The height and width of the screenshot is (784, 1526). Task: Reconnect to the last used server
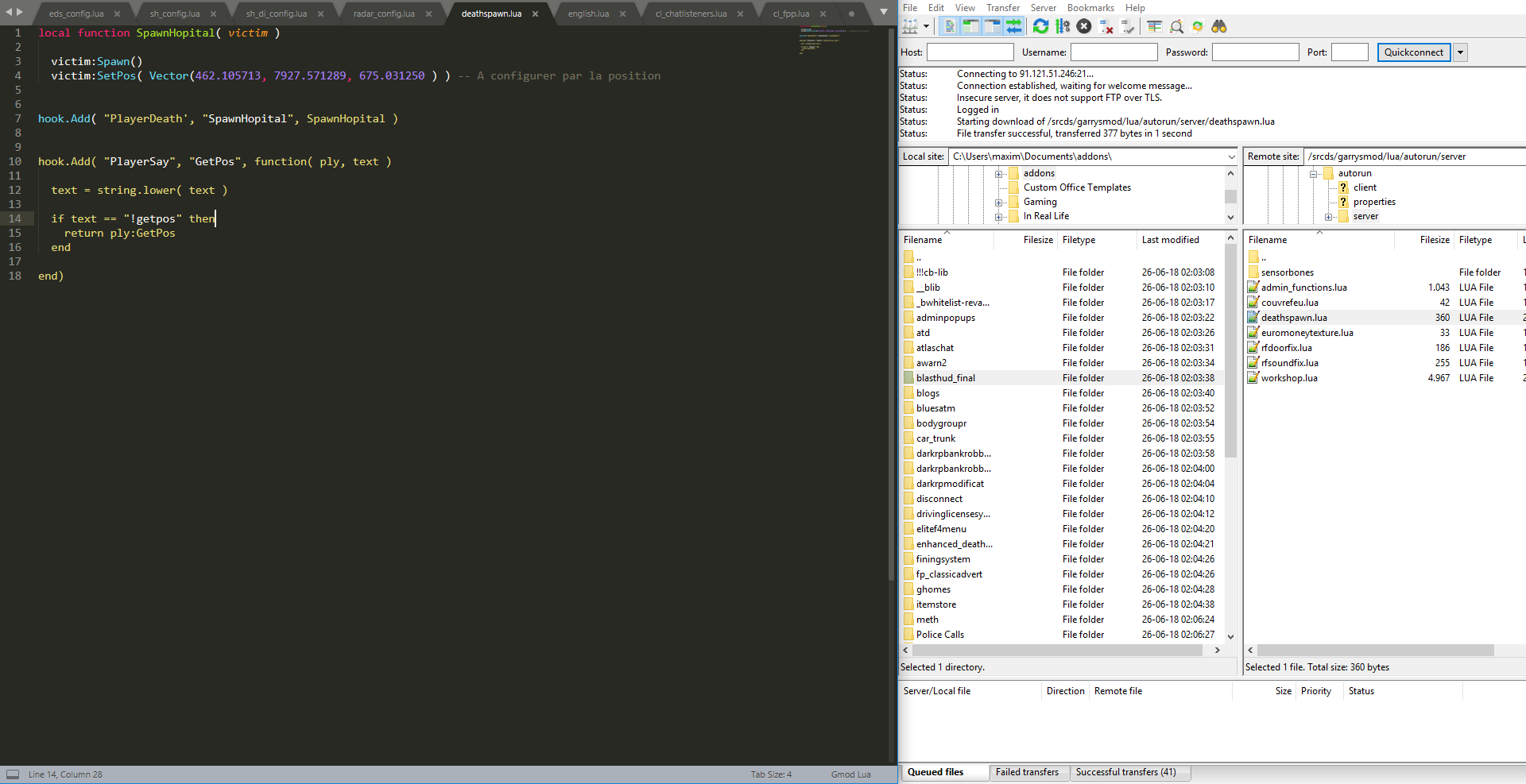[1127, 27]
